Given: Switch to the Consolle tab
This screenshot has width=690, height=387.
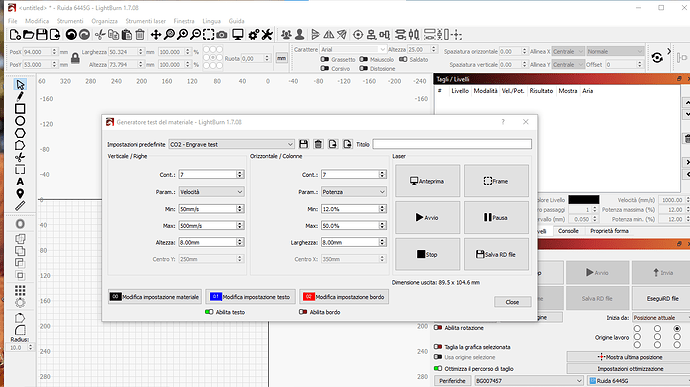Looking at the screenshot, I should tap(568, 231).
